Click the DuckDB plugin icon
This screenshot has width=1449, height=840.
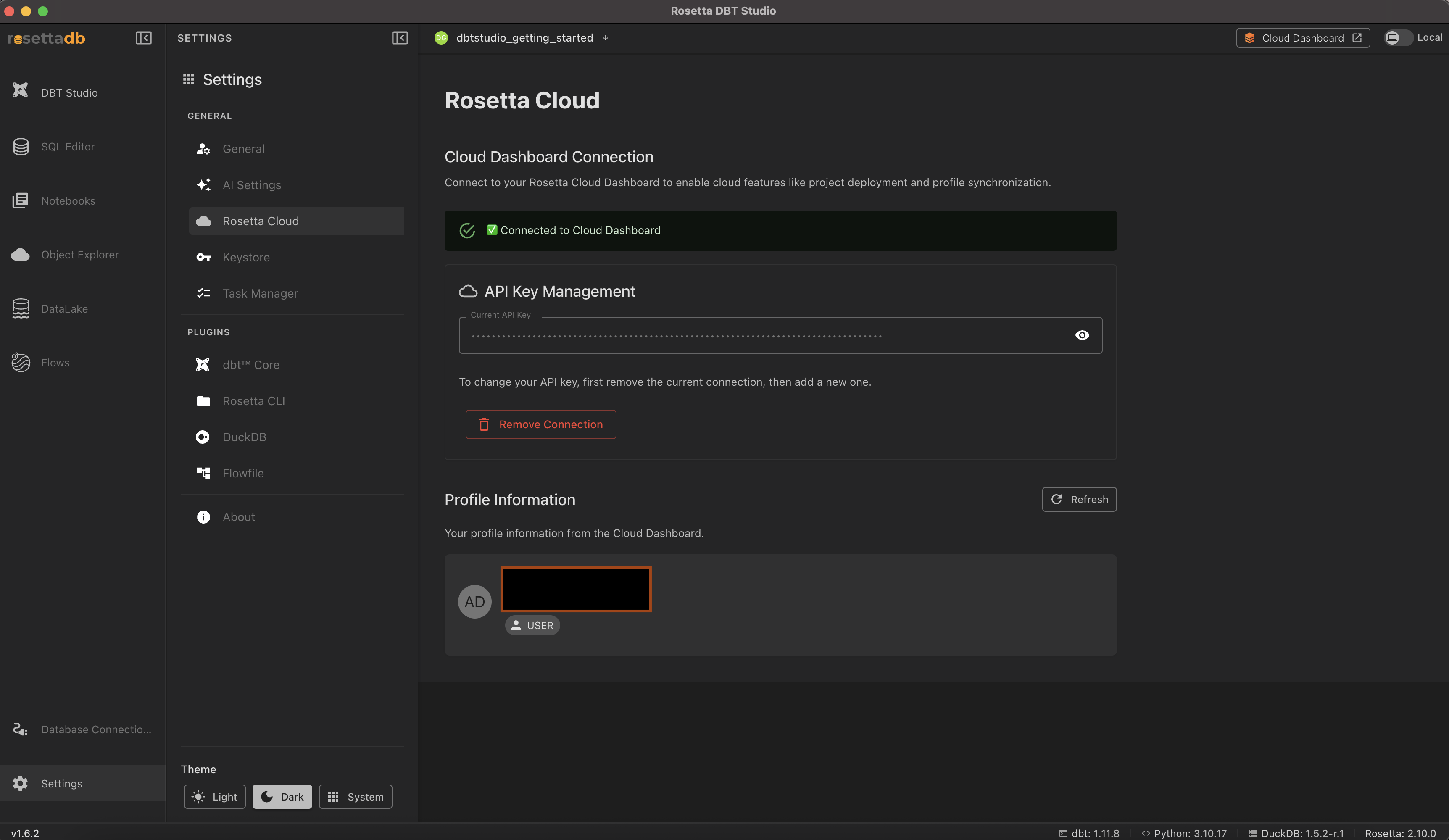[203, 437]
